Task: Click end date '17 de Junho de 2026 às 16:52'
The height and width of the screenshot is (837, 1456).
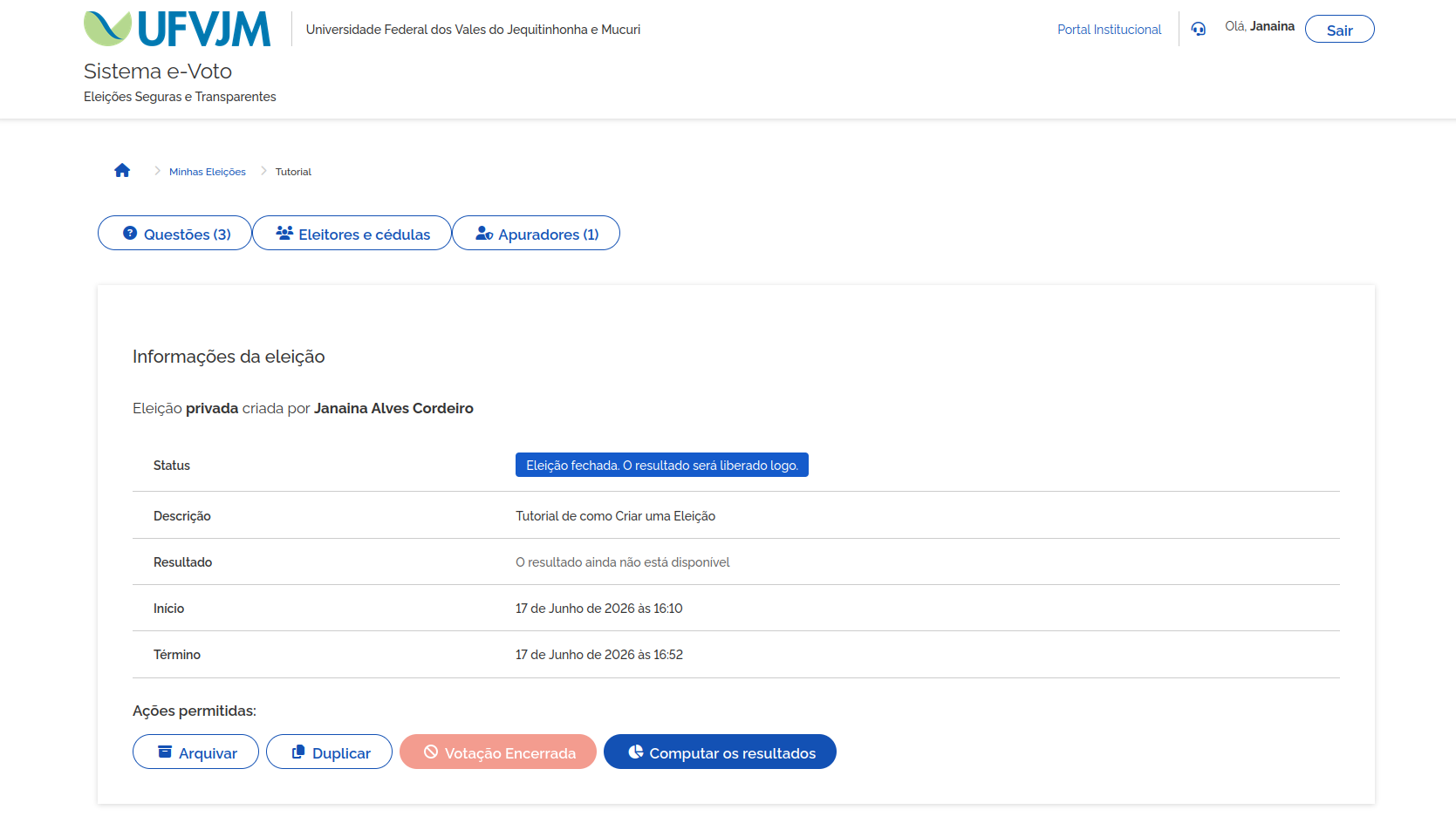Action: coord(598,655)
